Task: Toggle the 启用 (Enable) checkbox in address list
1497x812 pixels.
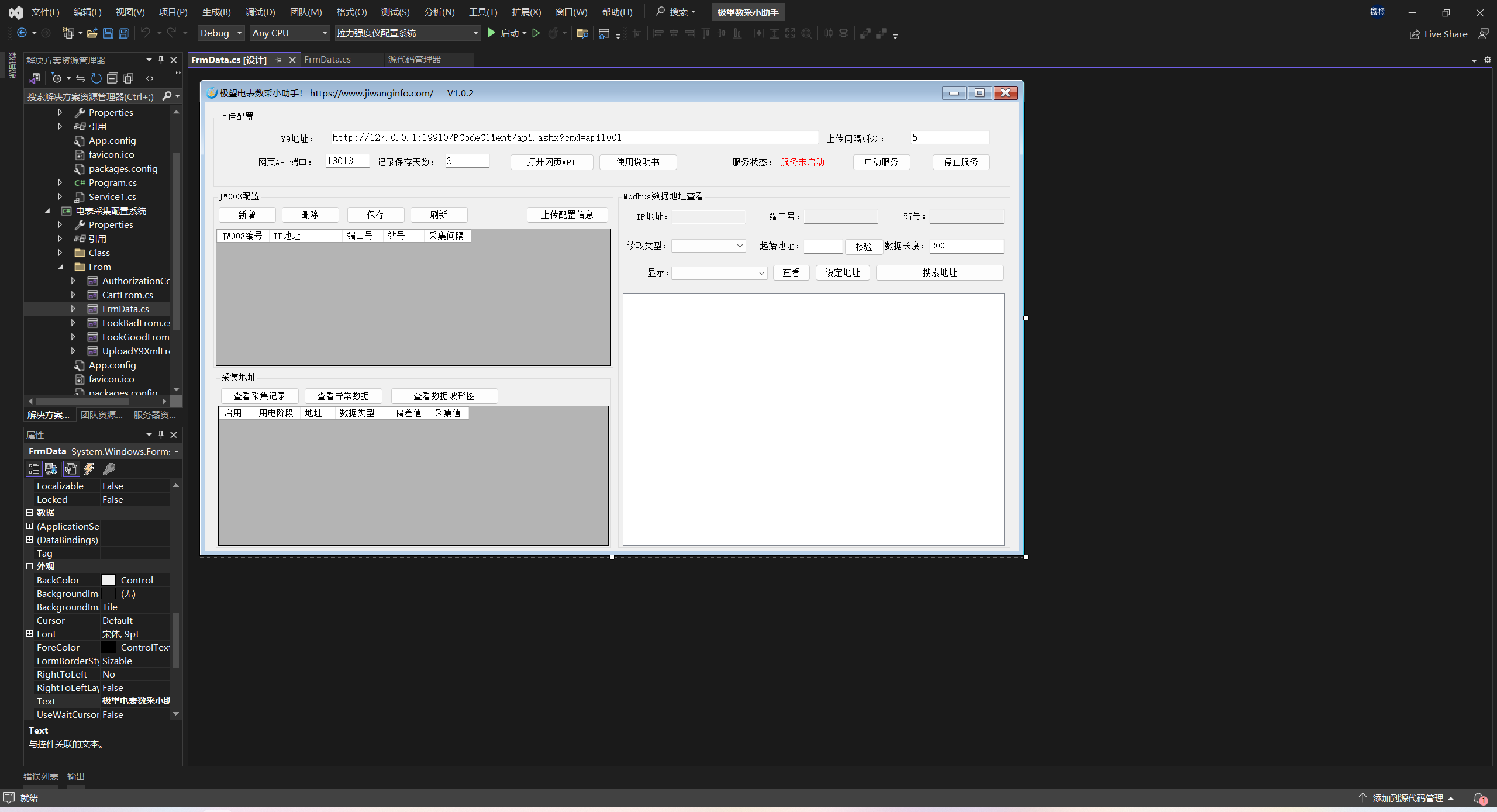Action: coord(231,412)
